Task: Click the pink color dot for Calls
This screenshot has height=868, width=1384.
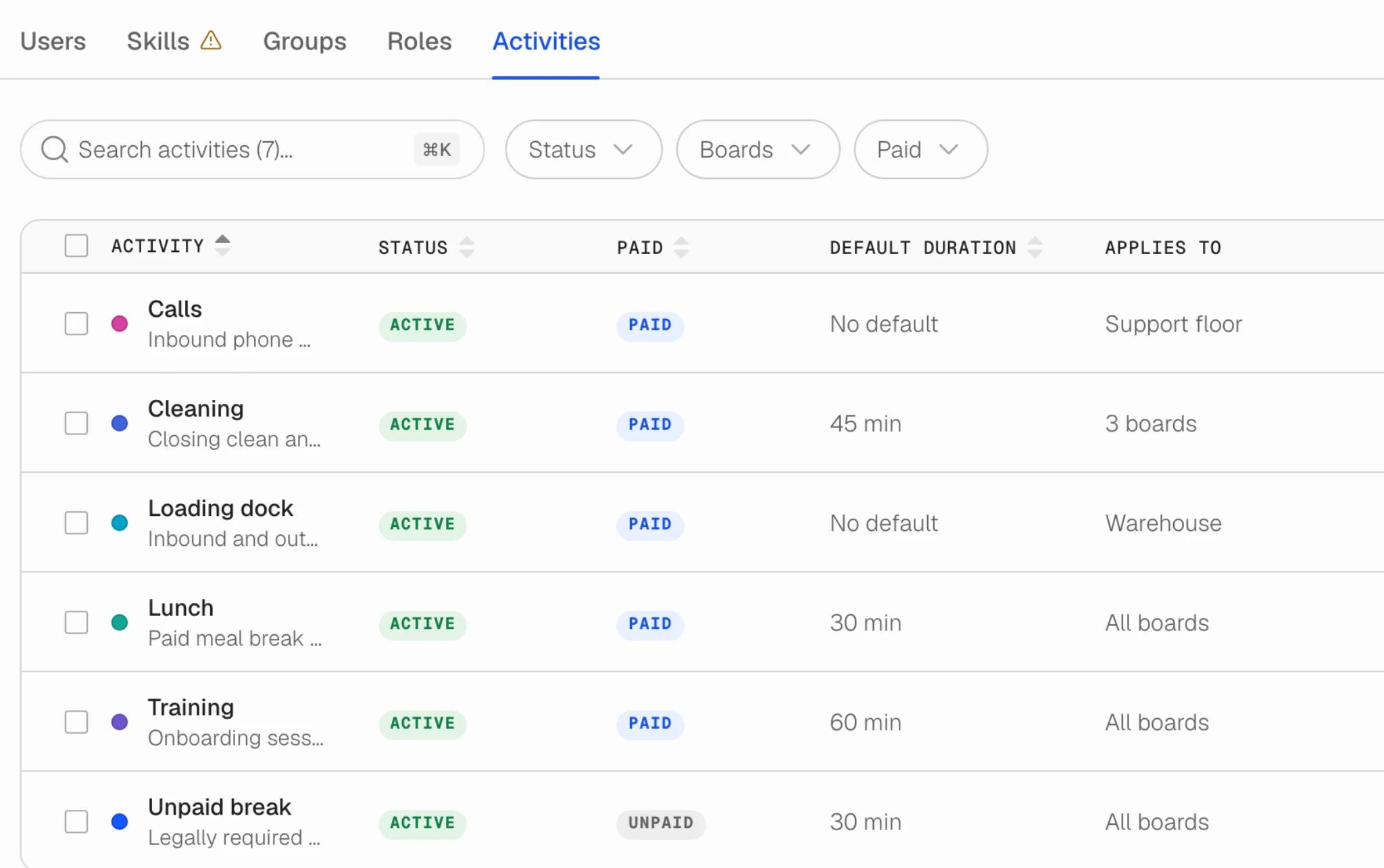Action: coord(120,324)
